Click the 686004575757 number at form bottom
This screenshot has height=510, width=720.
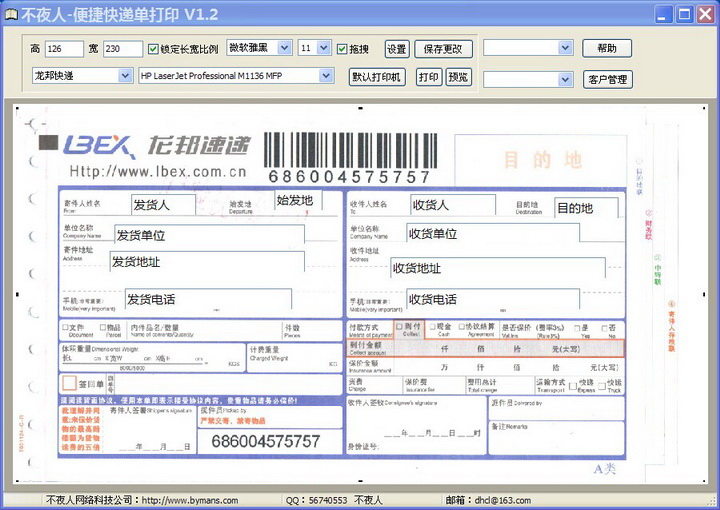265,441
